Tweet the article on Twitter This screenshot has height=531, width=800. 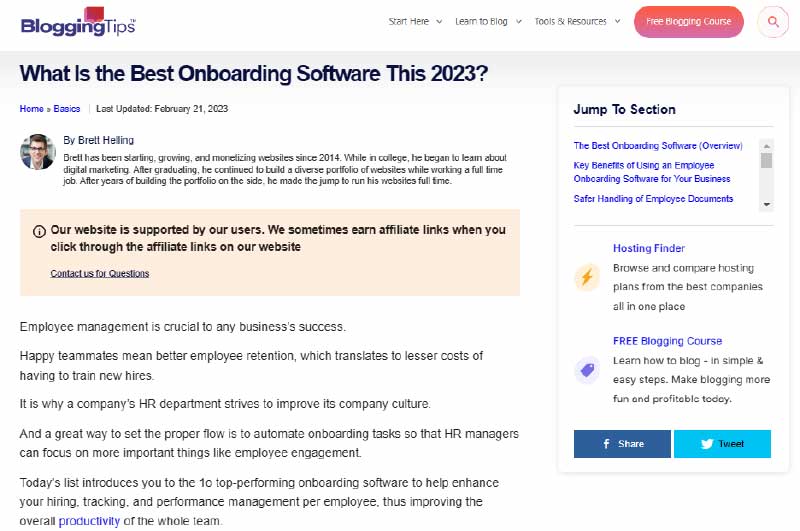click(722, 444)
